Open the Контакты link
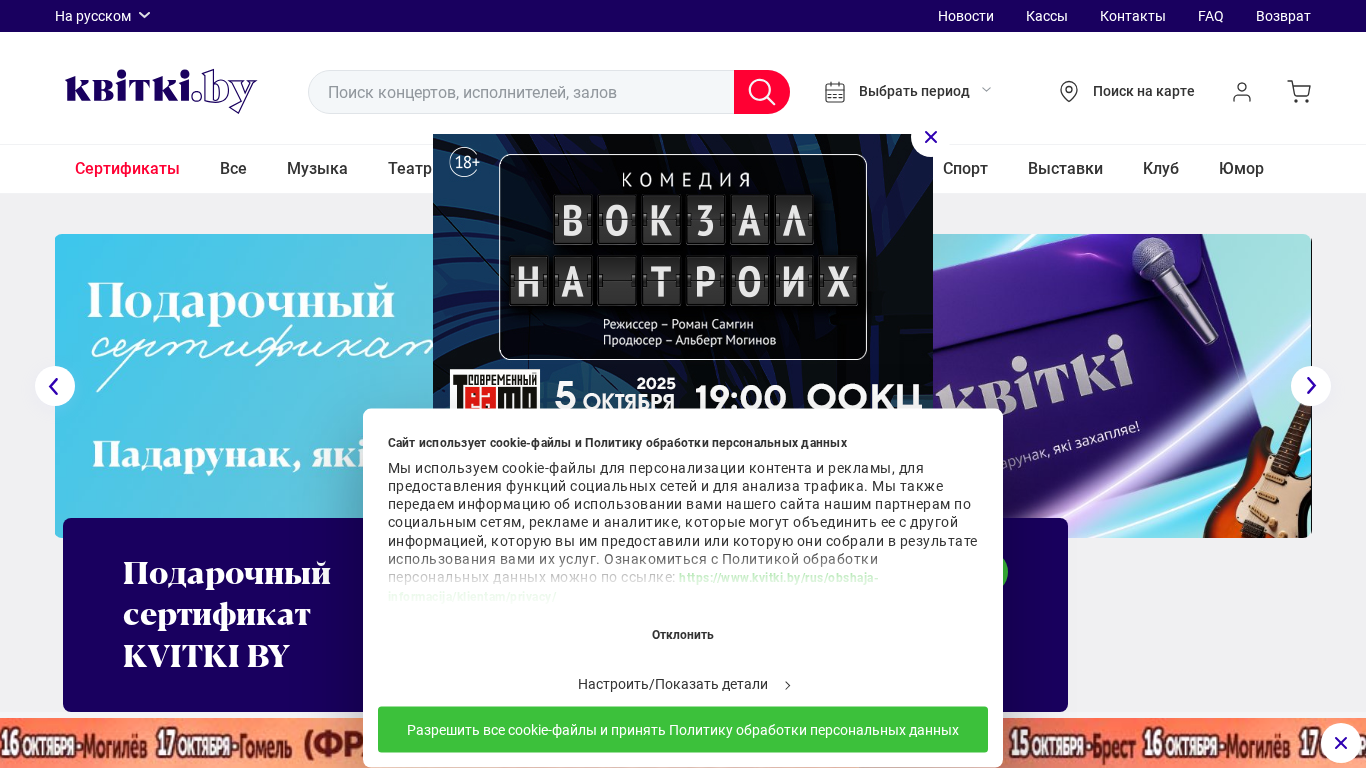This screenshot has height=768, width=1366. point(1133,16)
